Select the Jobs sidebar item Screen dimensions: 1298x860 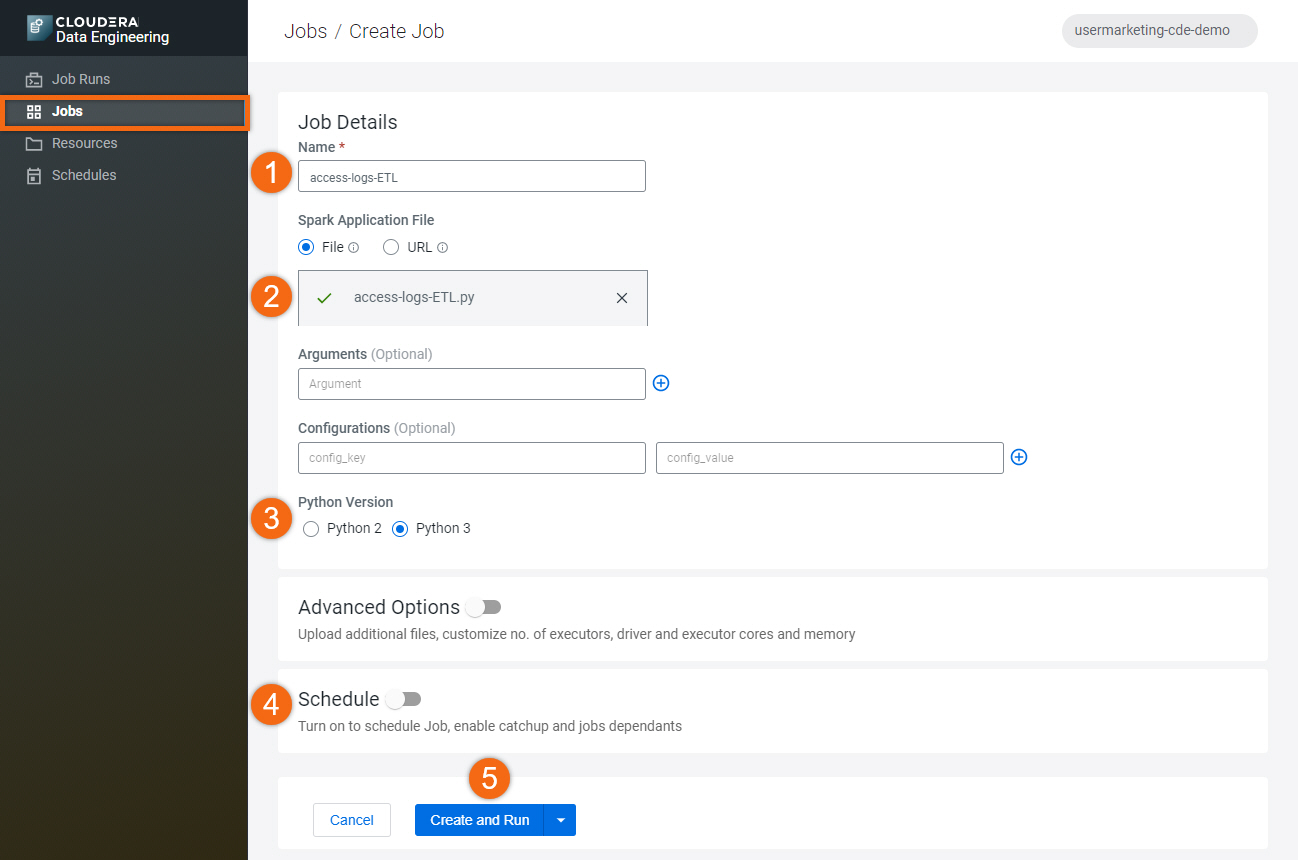click(67, 111)
